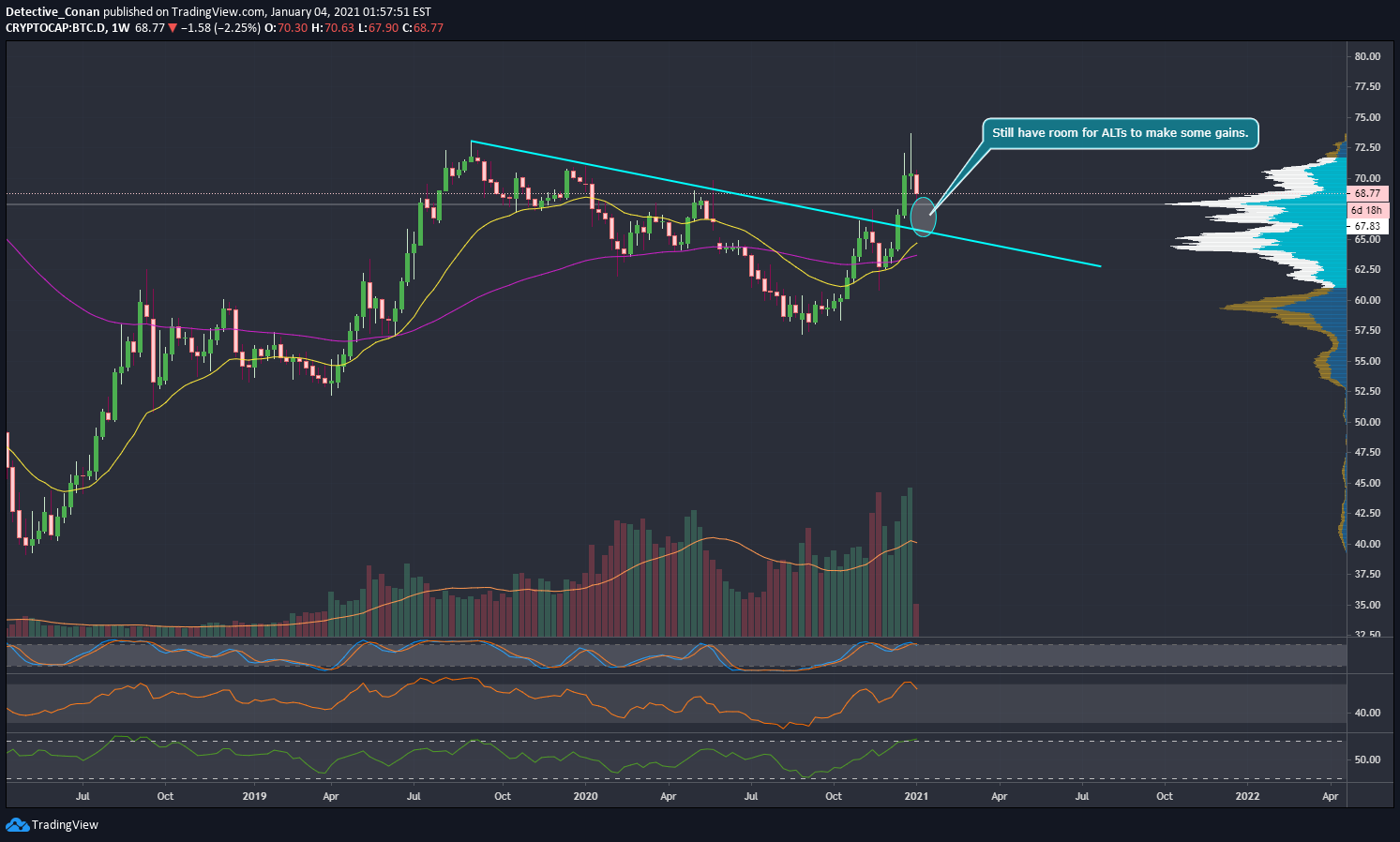Click the 52.50 price axis label
1400x842 pixels.
coord(1367,391)
